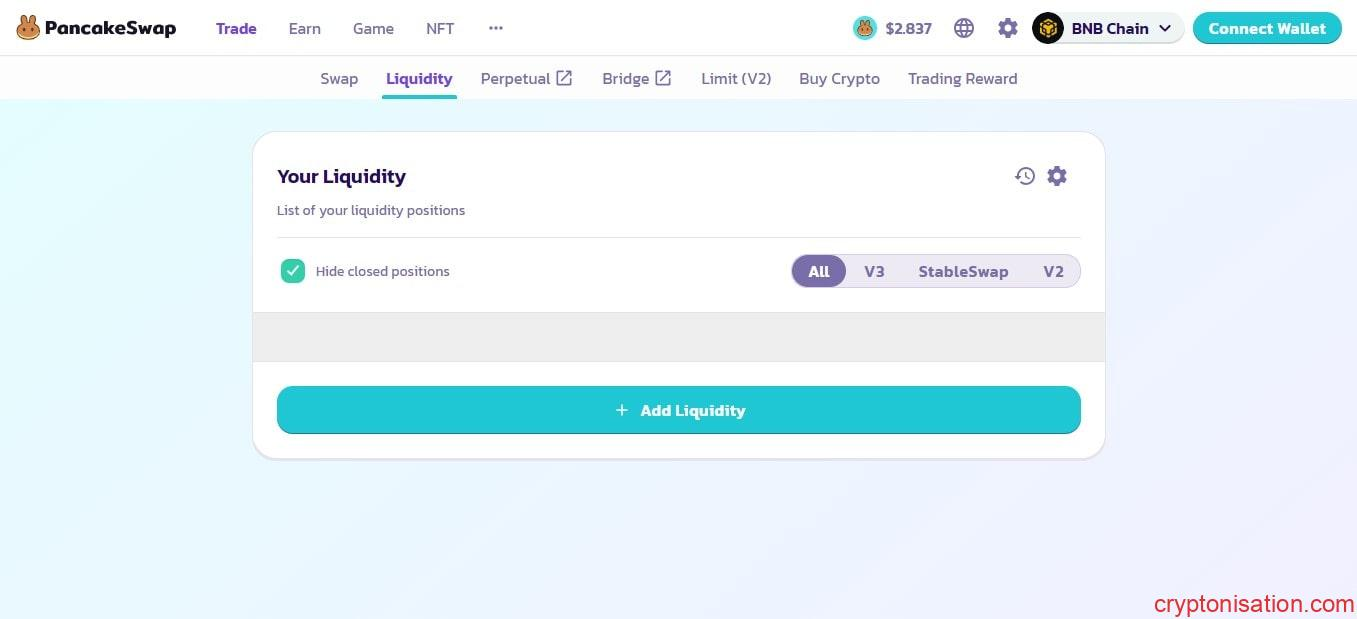1357x619 pixels.
Task: Expand the BNB Chain network dropdown
Action: tap(1164, 28)
